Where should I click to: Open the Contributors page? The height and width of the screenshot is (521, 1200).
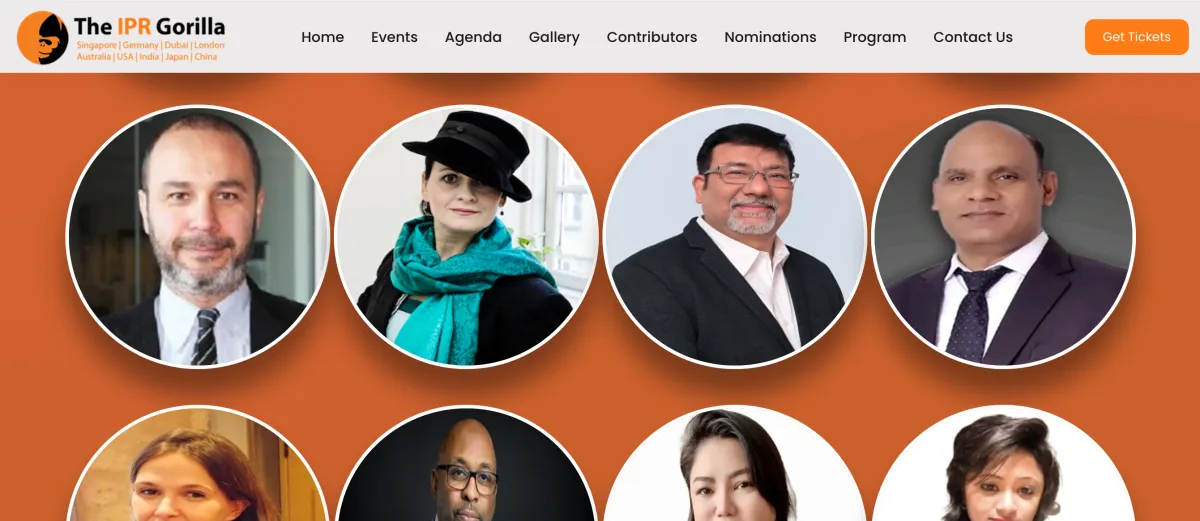click(x=652, y=37)
